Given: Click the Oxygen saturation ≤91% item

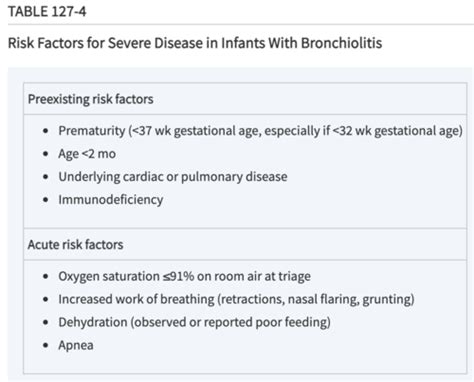Looking at the screenshot, I should tap(184, 276).
